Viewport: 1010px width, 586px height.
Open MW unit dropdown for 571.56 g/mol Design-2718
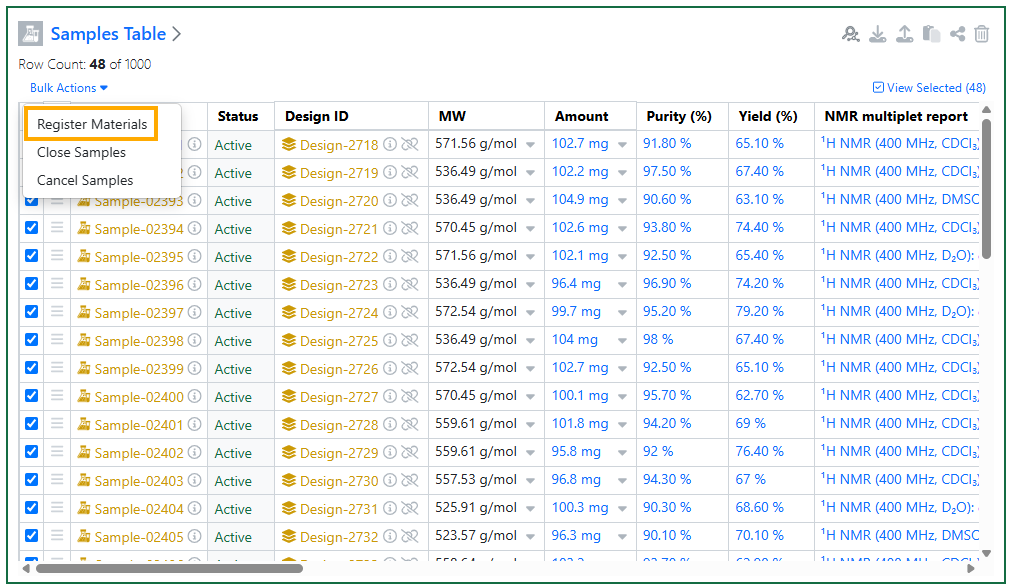[x=530, y=145]
